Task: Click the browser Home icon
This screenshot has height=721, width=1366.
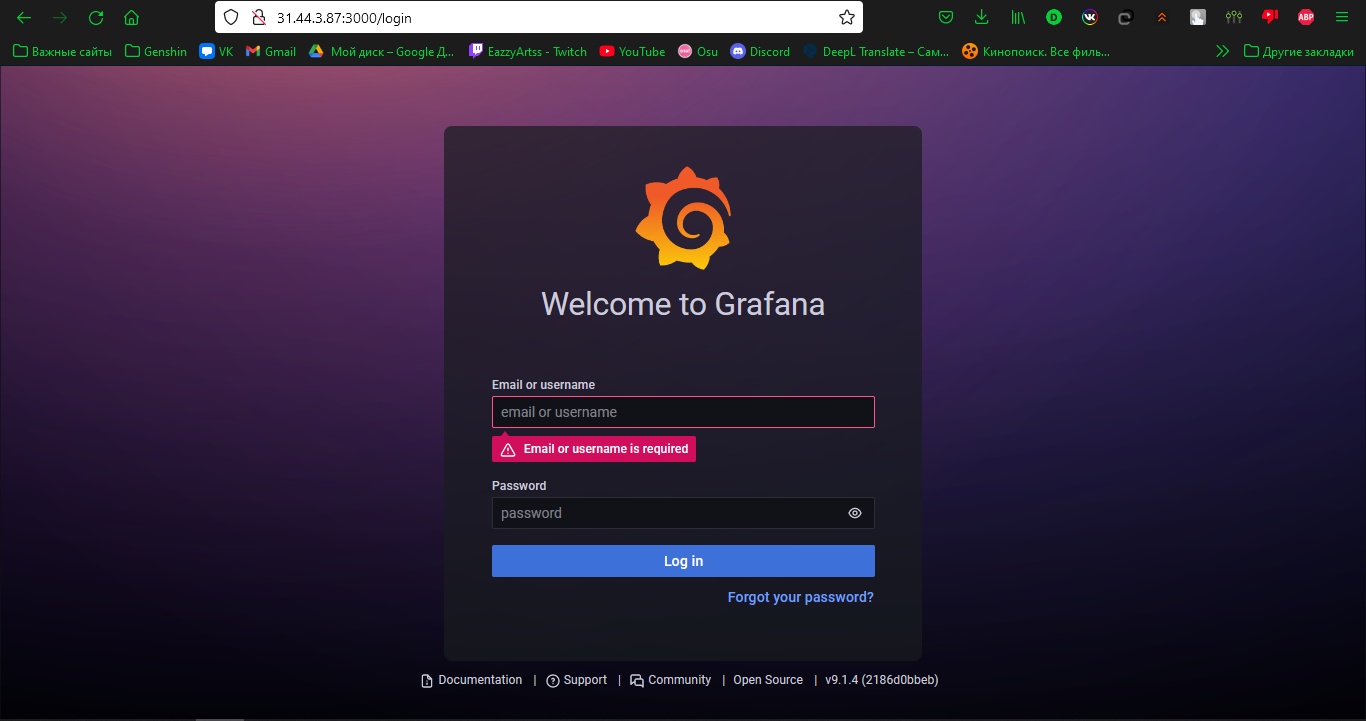Action: coord(131,17)
